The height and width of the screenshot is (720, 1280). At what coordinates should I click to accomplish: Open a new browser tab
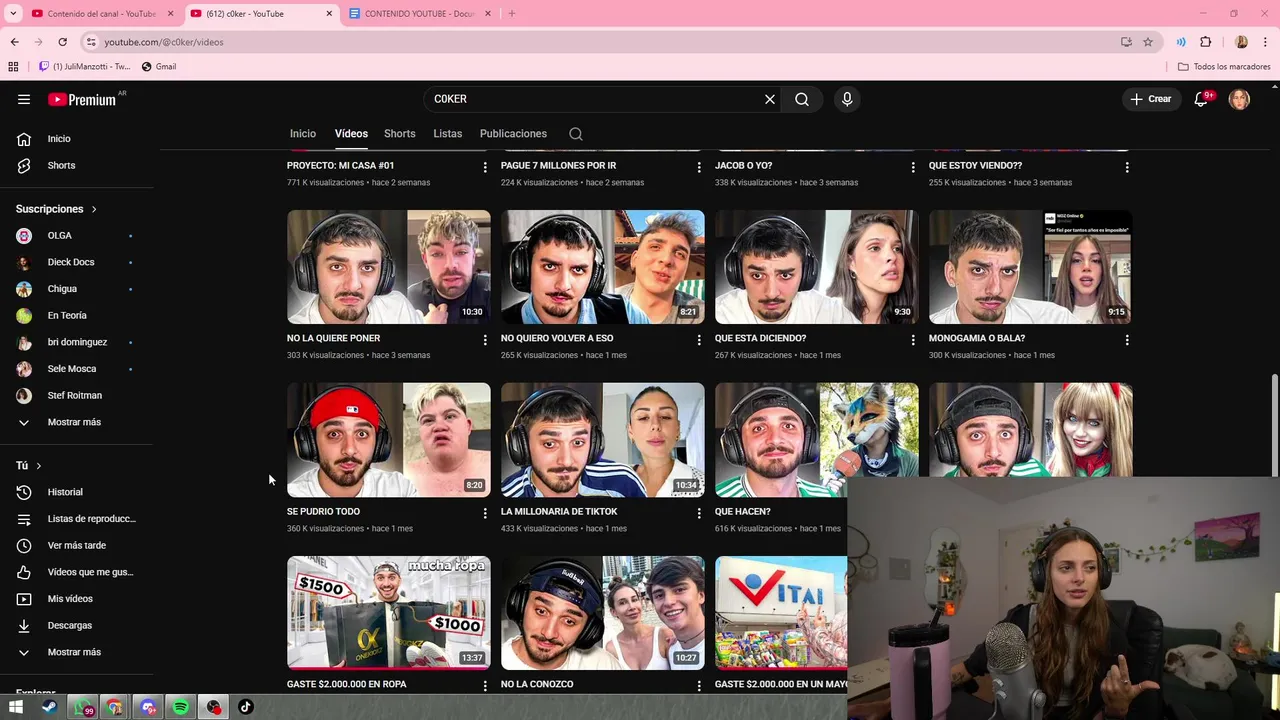(512, 13)
